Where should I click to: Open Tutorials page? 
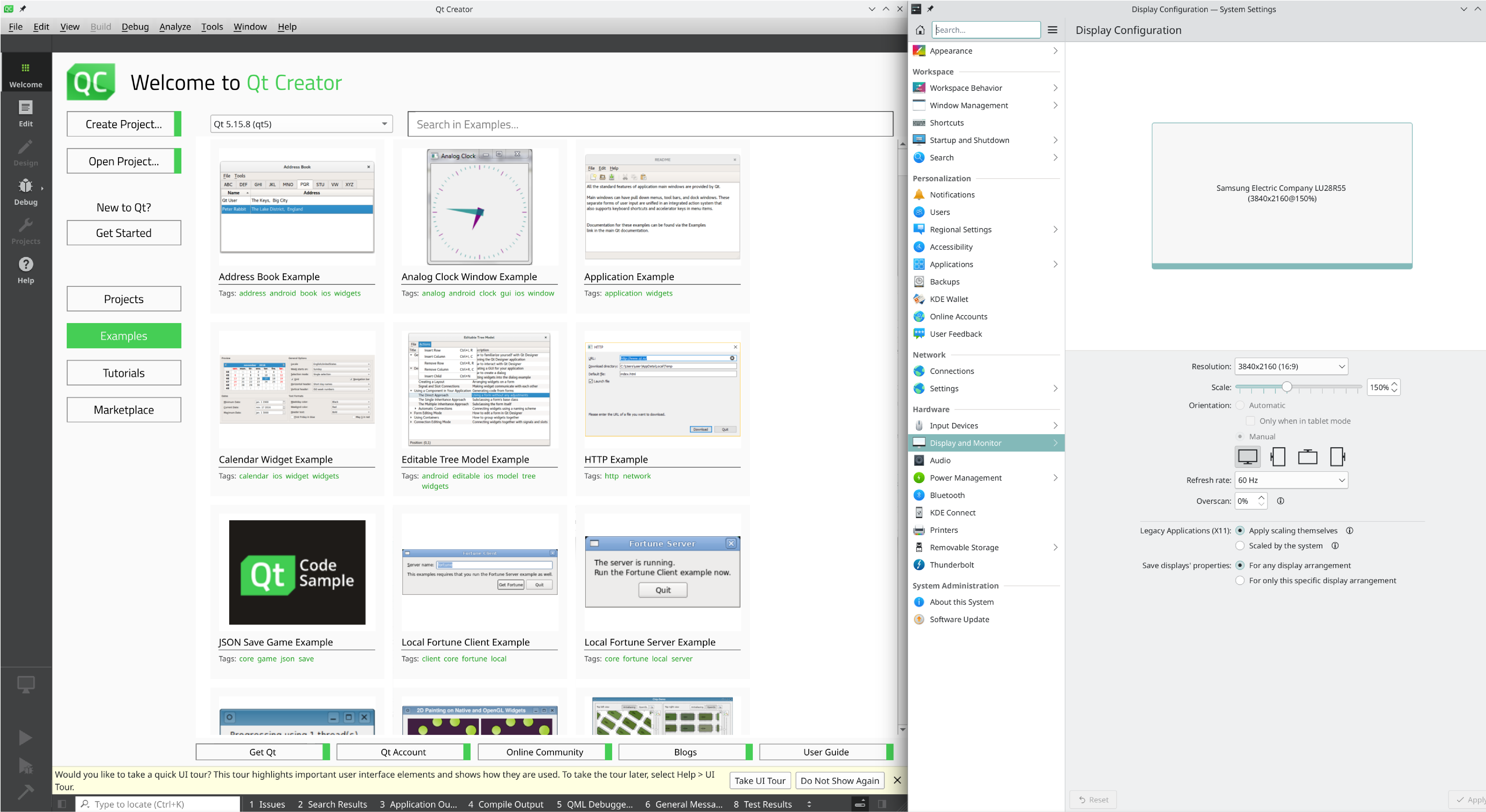(124, 373)
